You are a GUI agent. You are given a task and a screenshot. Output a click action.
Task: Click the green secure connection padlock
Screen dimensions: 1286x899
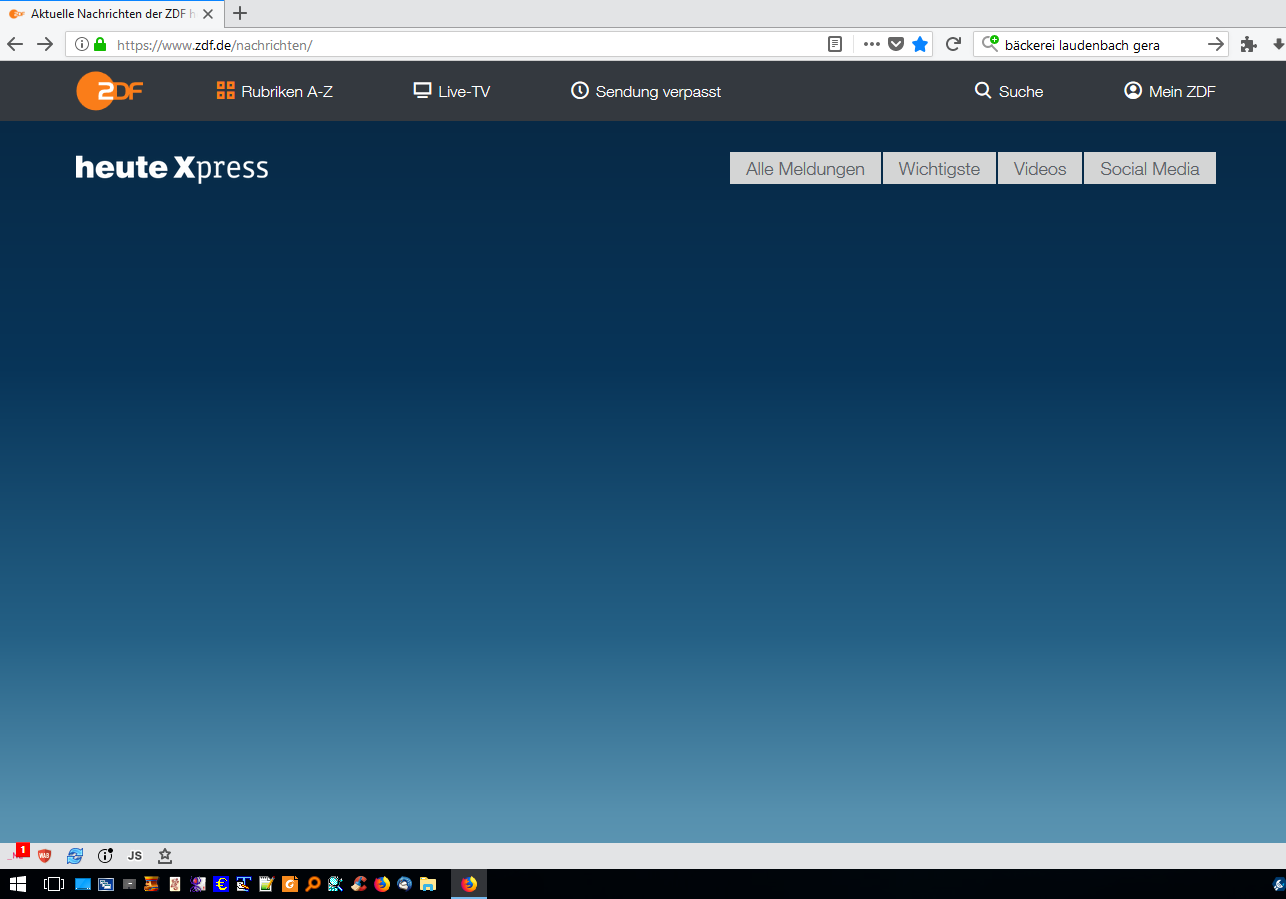100,44
